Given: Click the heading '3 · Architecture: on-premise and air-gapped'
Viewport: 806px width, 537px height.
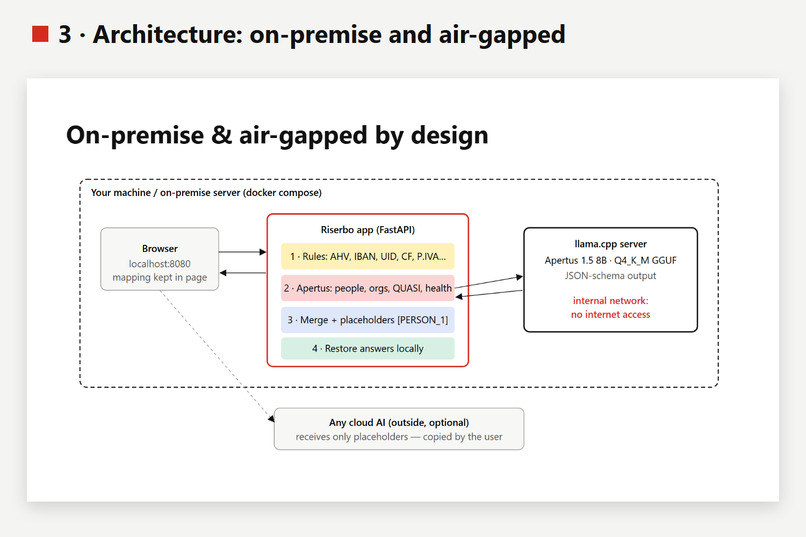Looking at the screenshot, I should point(312,35).
